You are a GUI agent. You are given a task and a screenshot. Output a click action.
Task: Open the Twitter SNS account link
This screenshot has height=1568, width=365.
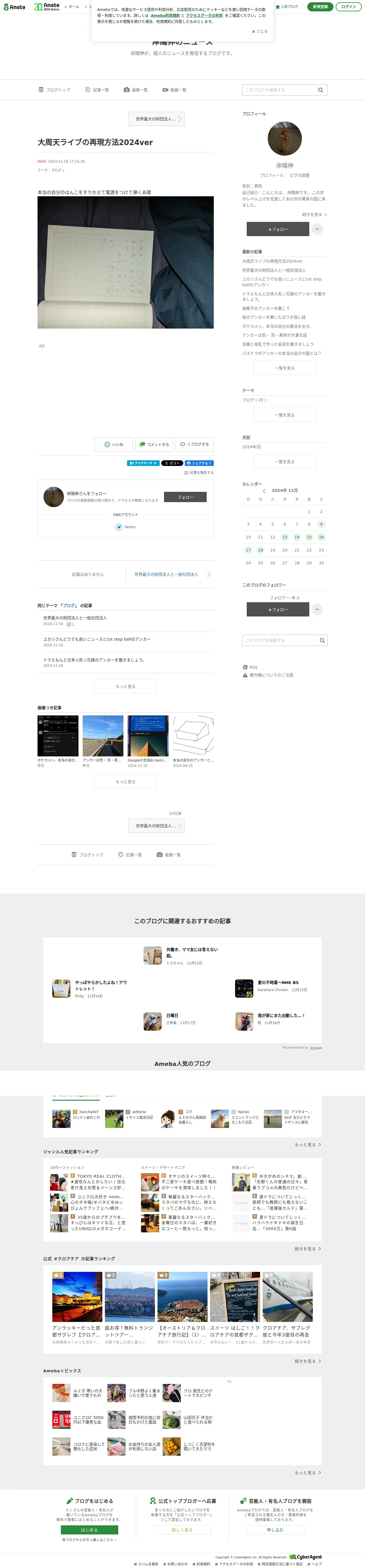point(126,527)
